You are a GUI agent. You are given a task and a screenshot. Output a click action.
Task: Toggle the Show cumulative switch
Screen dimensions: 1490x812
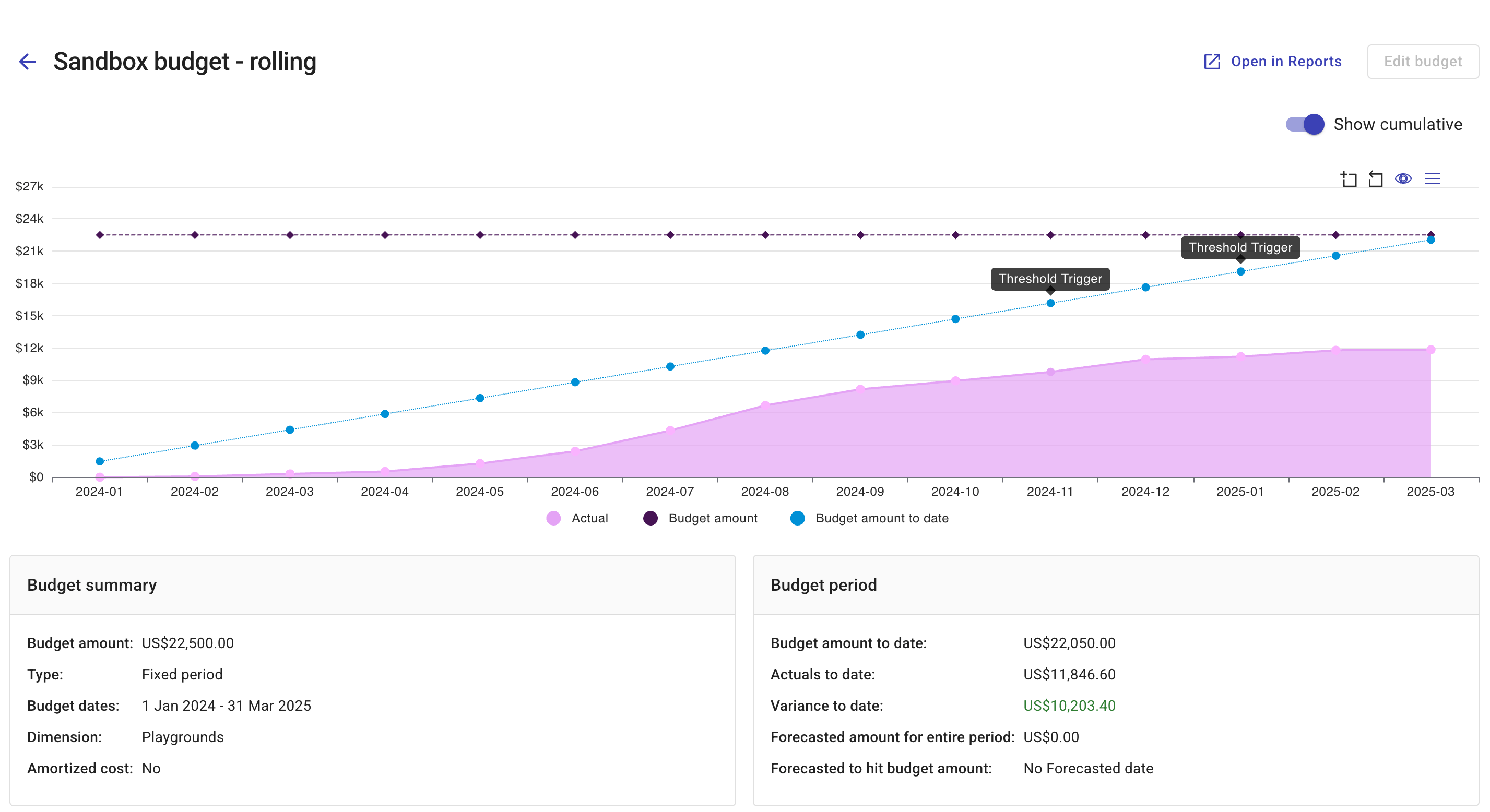pyautogui.click(x=1305, y=124)
